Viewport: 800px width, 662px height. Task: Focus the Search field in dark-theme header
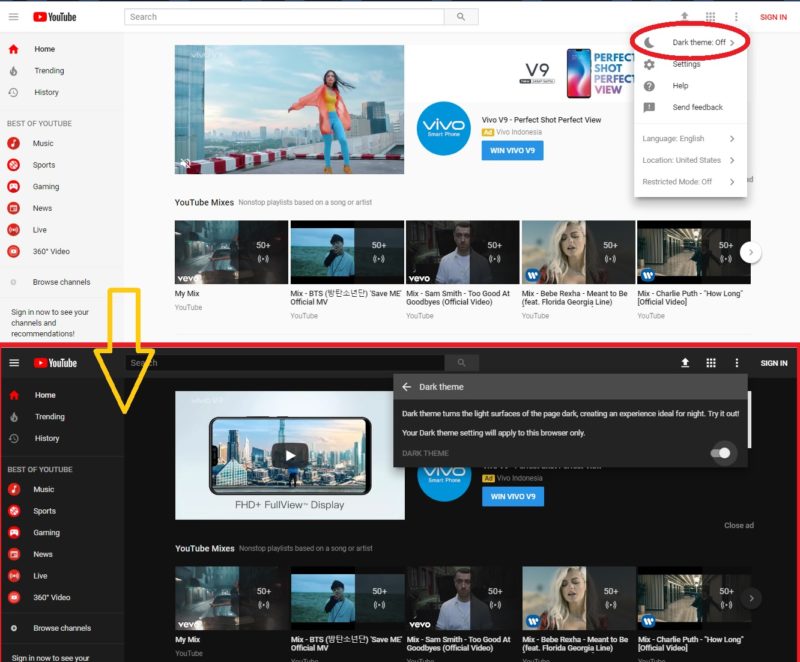285,363
